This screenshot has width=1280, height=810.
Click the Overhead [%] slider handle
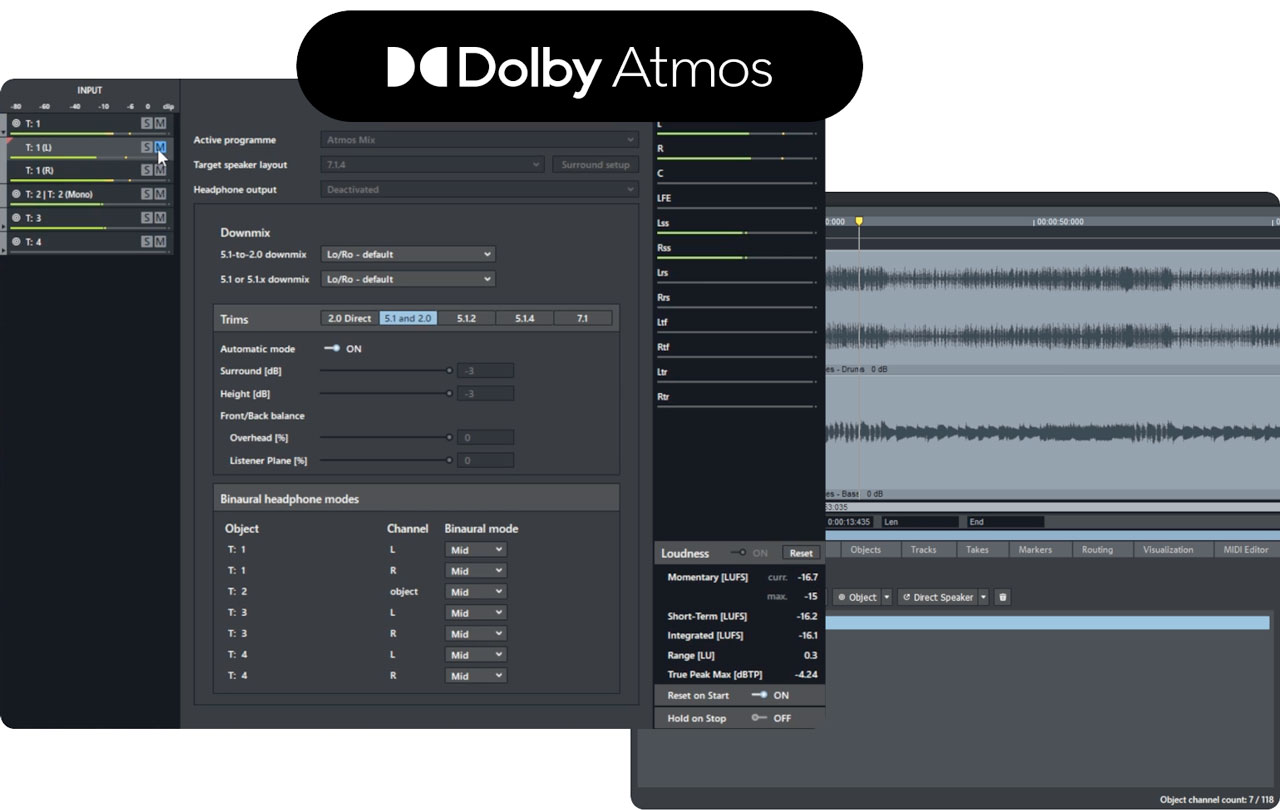coord(449,437)
